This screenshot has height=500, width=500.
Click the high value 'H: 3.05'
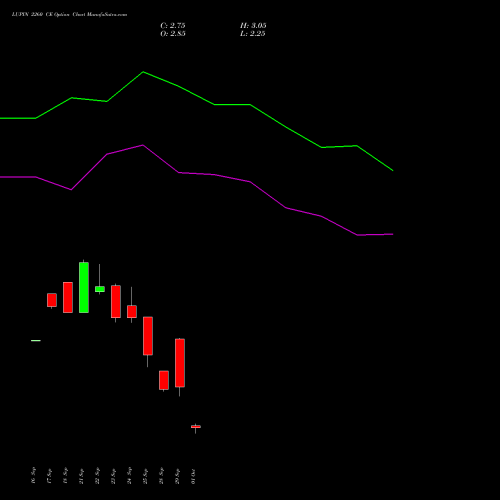pyautogui.click(x=253, y=26)
